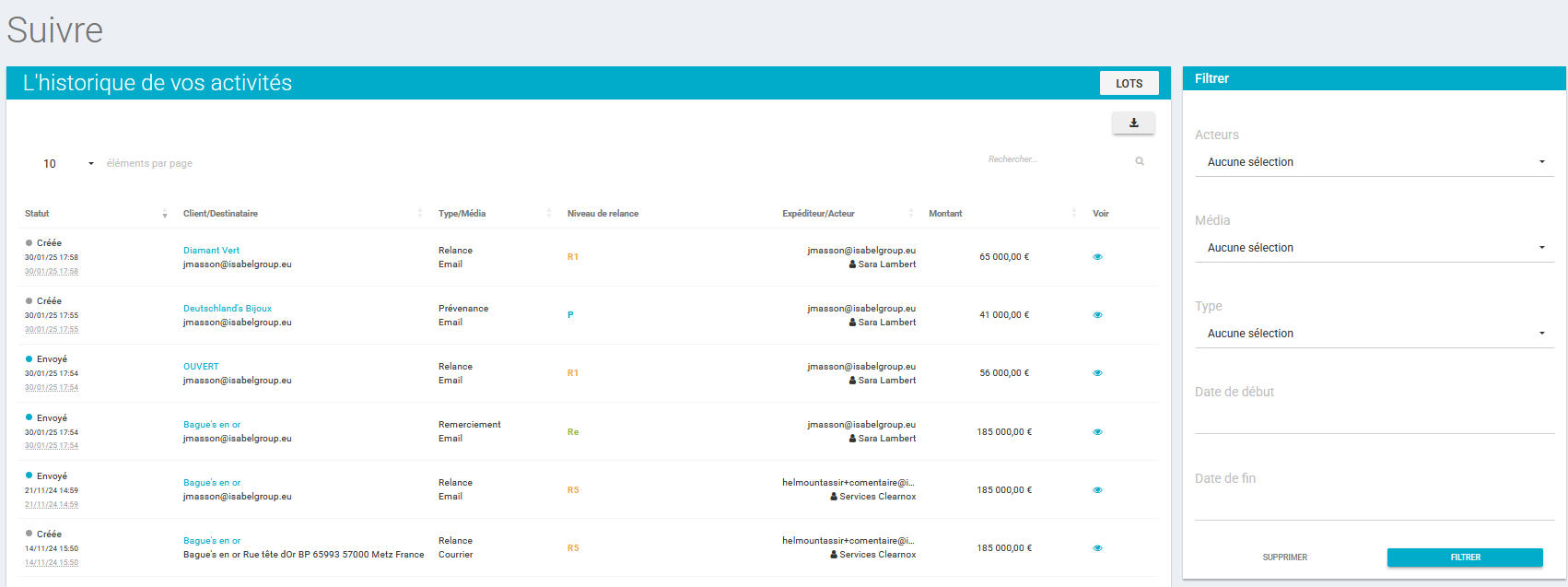Sort by Client/Destinataire column header
The image size is (1568, 587).
(221, 214)
